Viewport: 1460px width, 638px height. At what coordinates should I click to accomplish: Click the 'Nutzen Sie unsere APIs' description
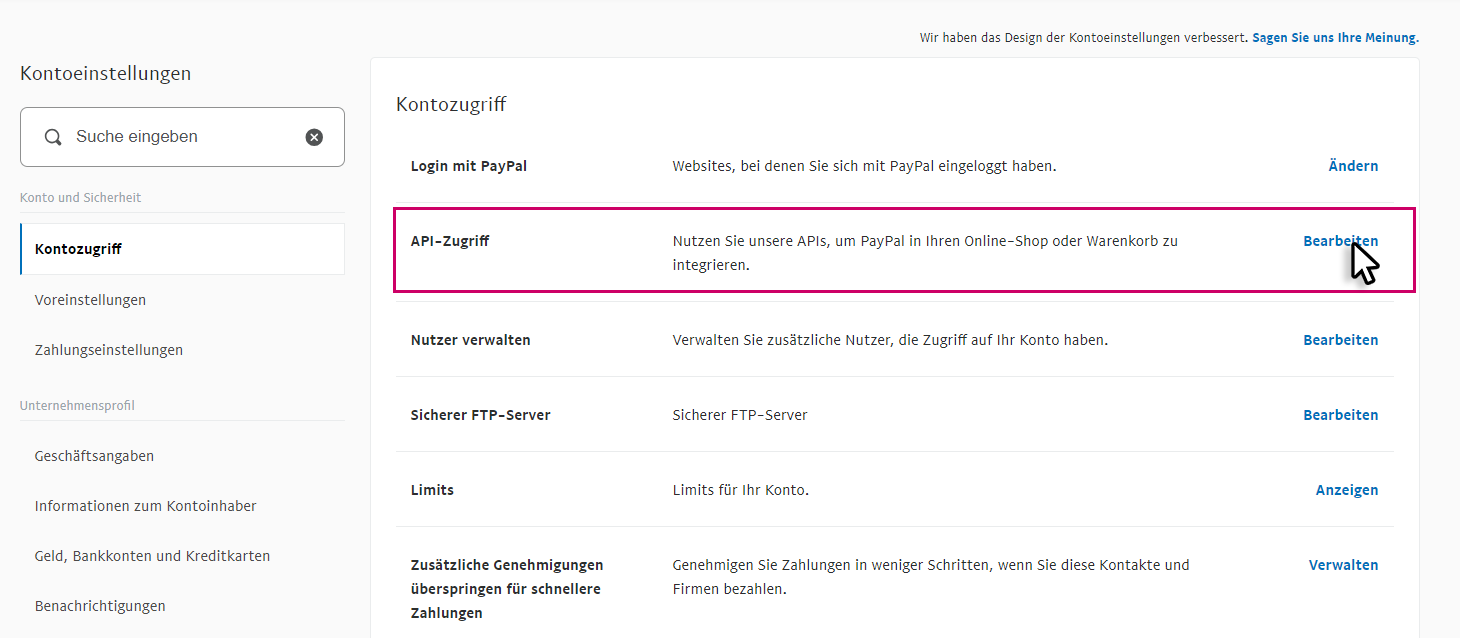point(926,253)
